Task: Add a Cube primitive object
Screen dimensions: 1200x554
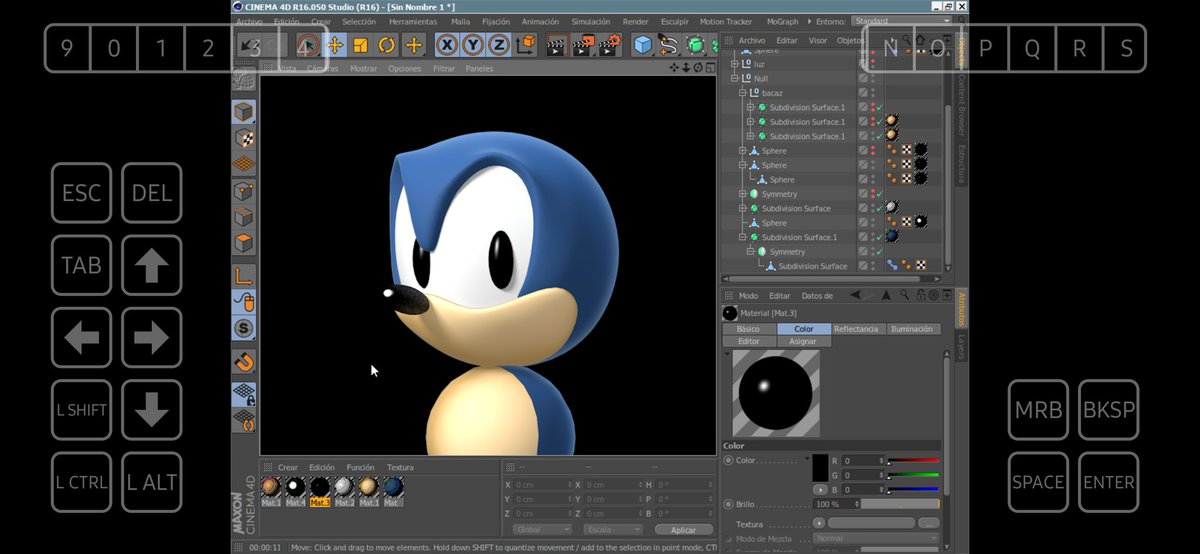Action: (643, 44)
